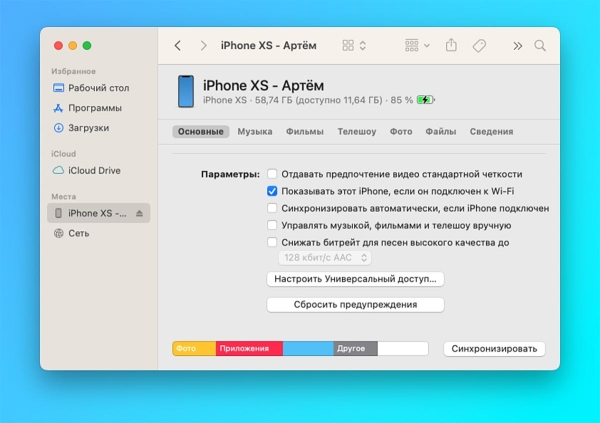The image size is (600, 423).
Task: Open Загрузки folder in the sidebar
Action: (88, 128)
